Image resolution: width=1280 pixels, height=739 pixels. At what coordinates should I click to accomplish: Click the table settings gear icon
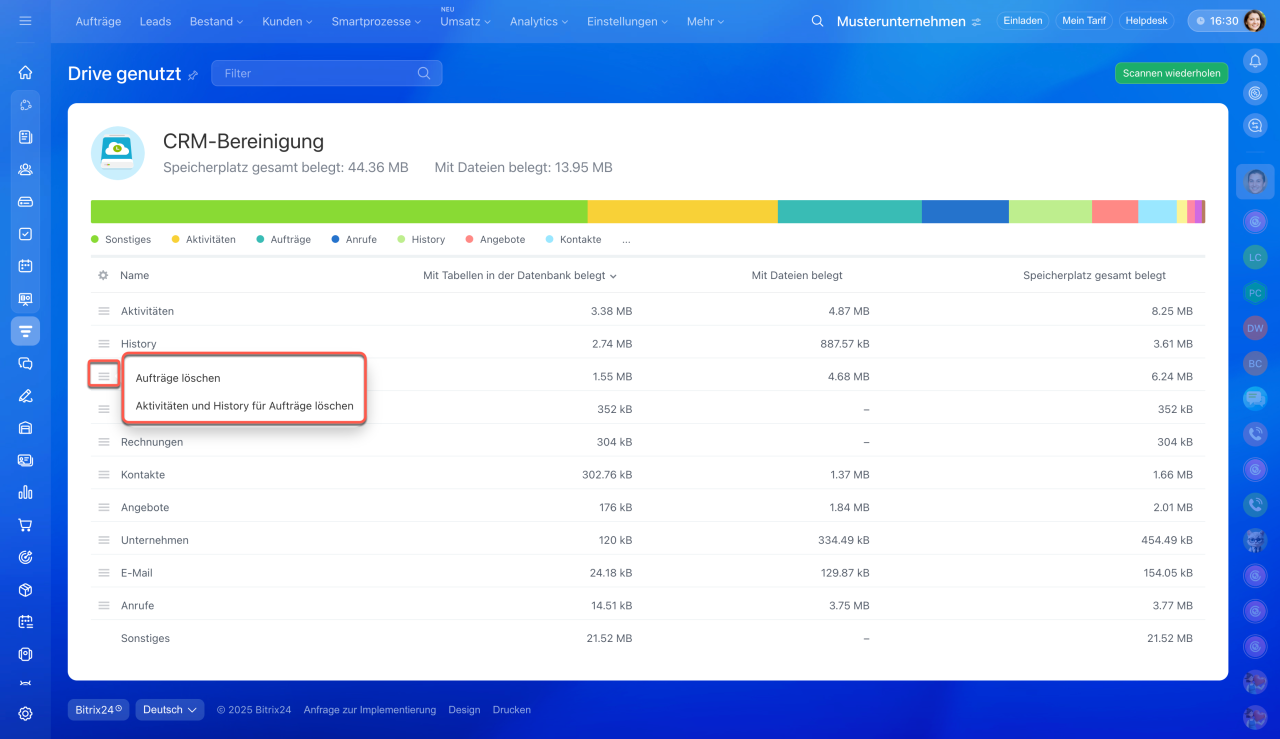point(103,275)
